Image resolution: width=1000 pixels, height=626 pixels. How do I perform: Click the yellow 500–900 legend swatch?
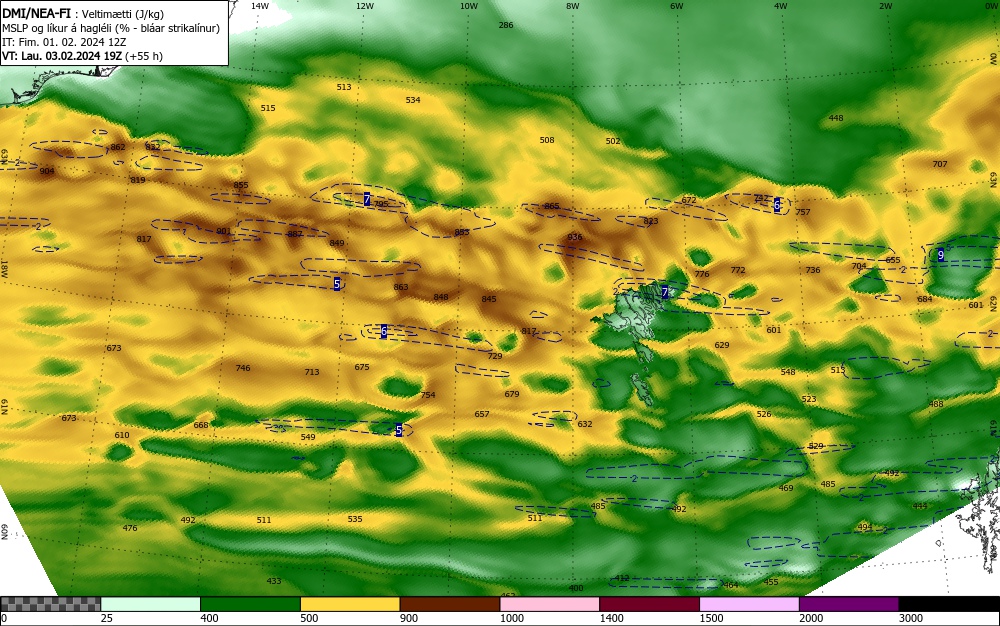click(x=350, y=604)
